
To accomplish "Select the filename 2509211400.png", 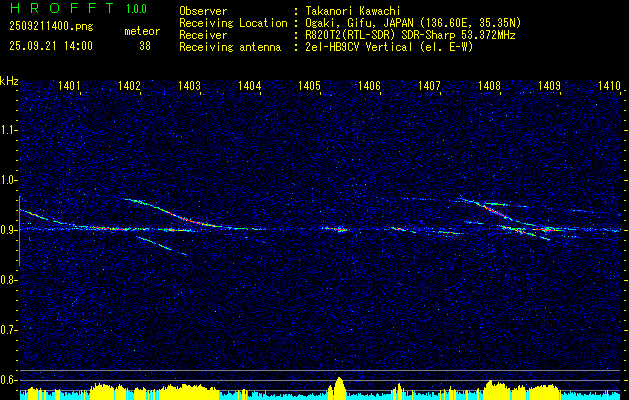I will pyautogui.click(x=51, y=27).
